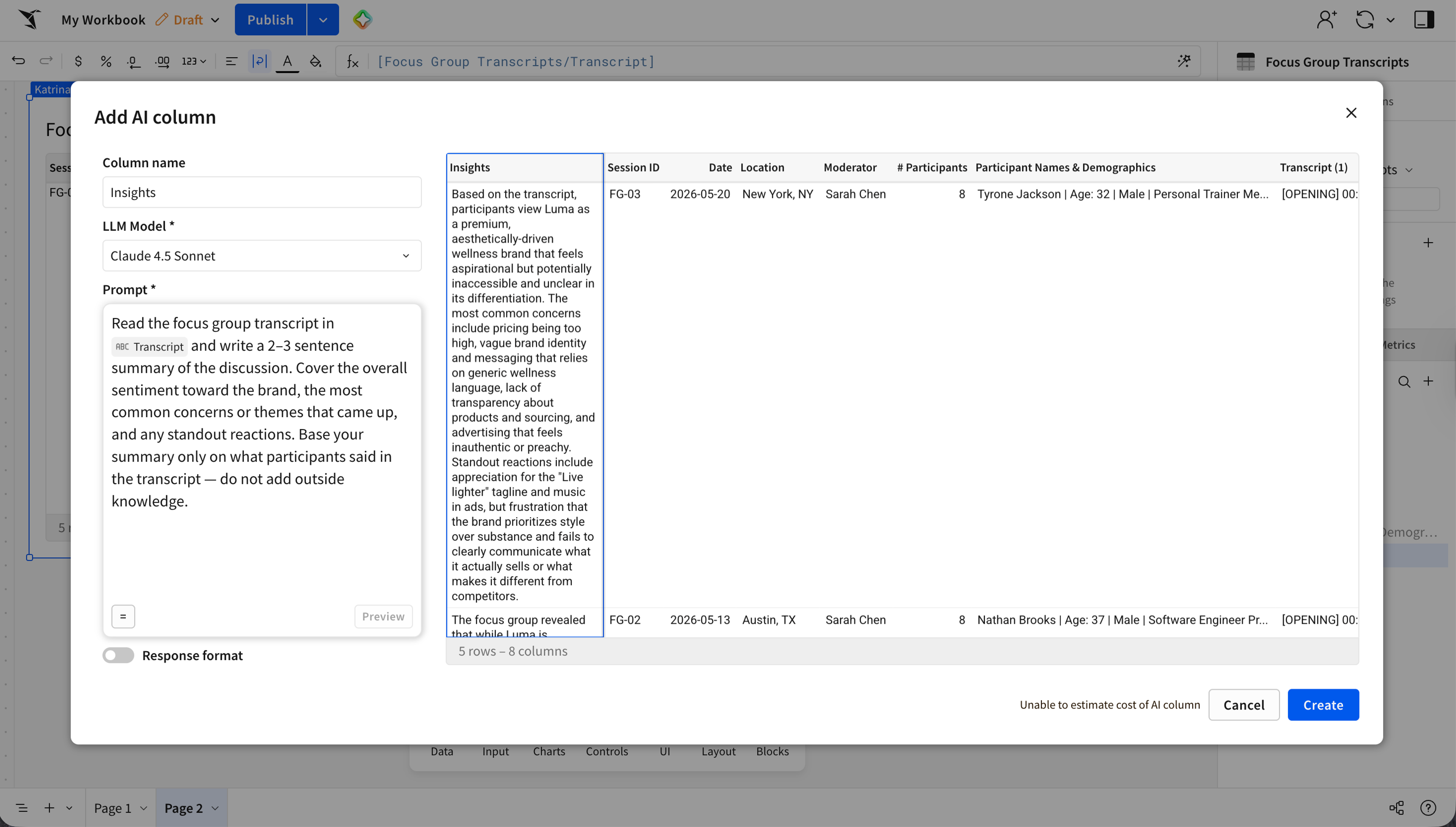
Task: Click the My Workbook title
Action: tap(104, 20)
